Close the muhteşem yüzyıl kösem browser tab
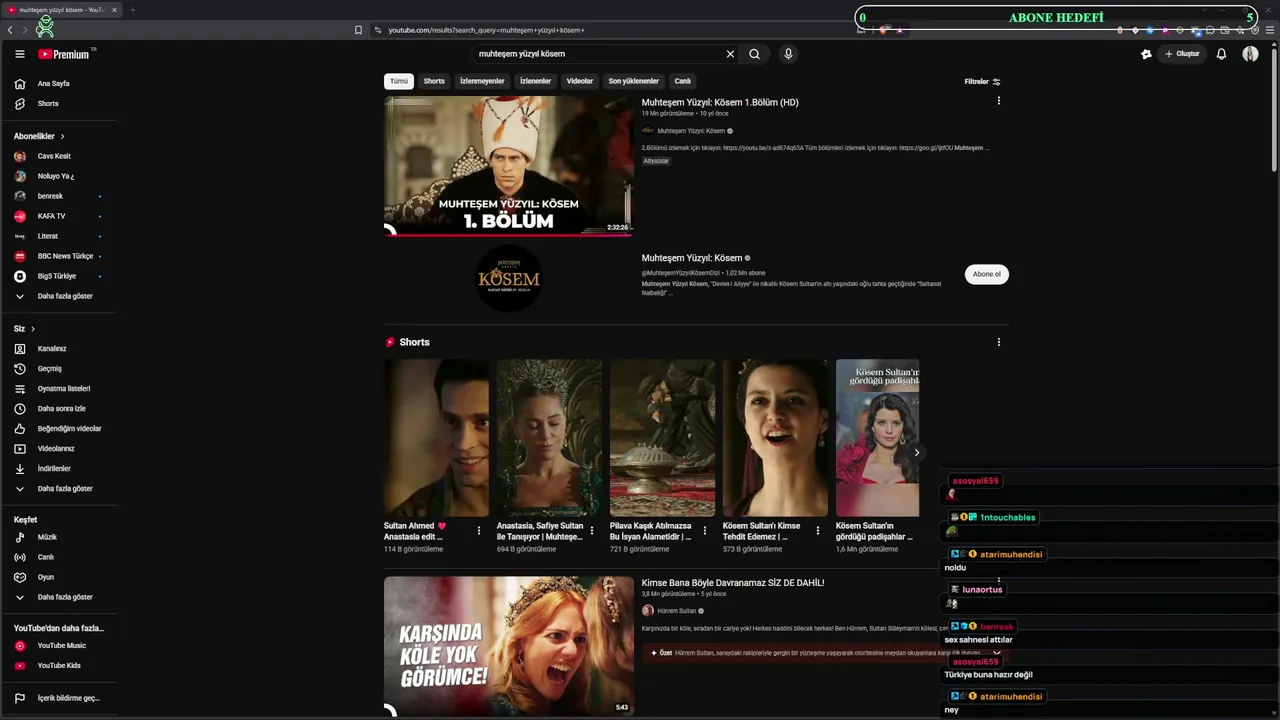This screenshot has width=1280, height=720. click(x=114, y=10)
